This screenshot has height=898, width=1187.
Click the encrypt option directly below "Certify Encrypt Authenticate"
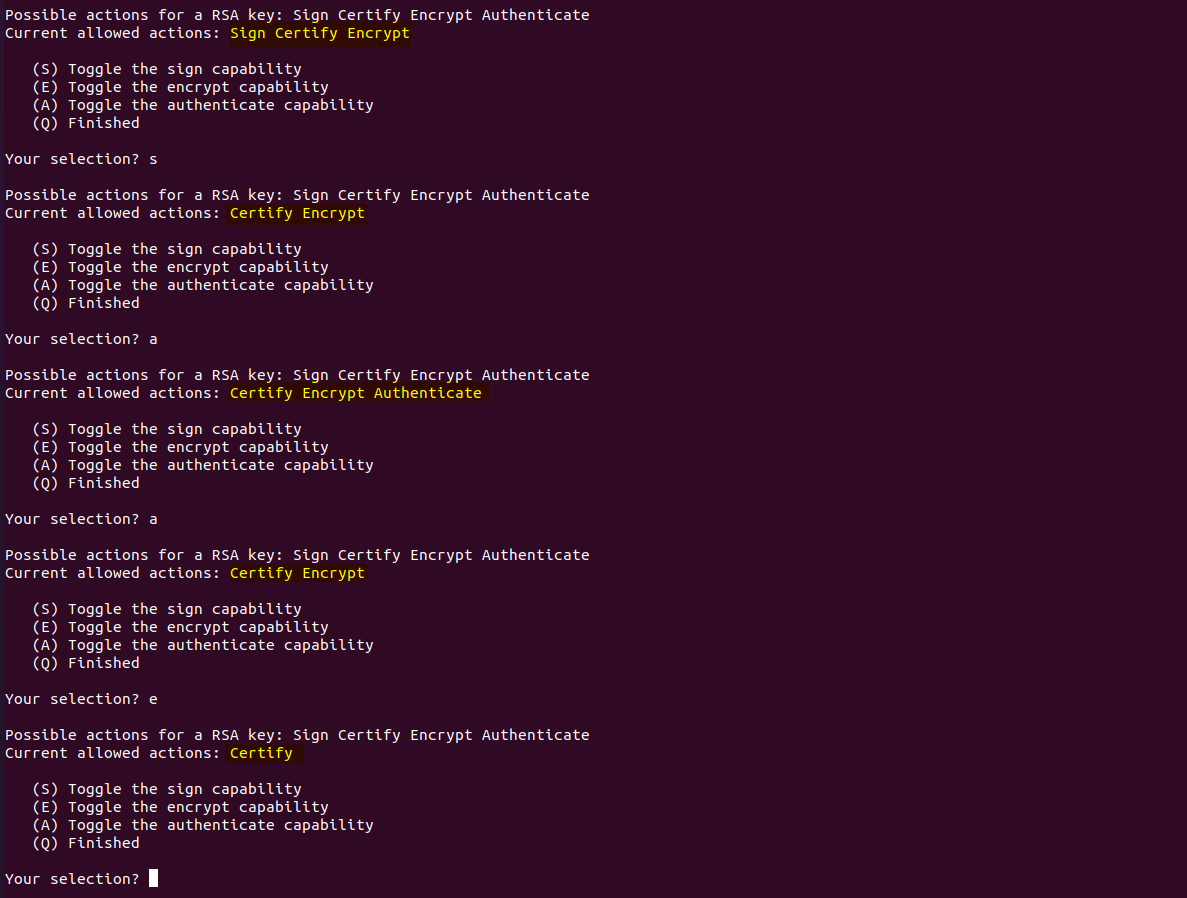[x=180, y=447]
